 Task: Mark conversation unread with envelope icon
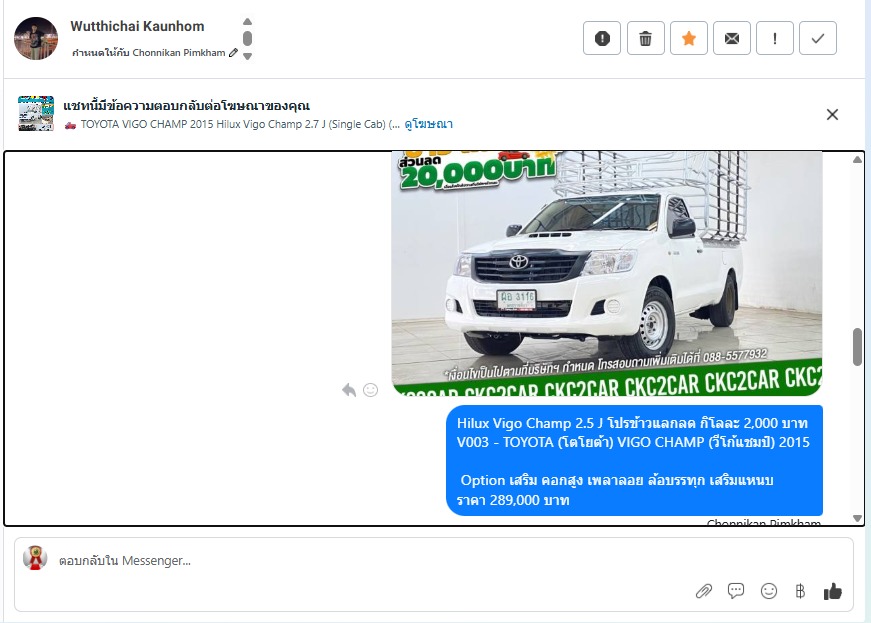732,38
